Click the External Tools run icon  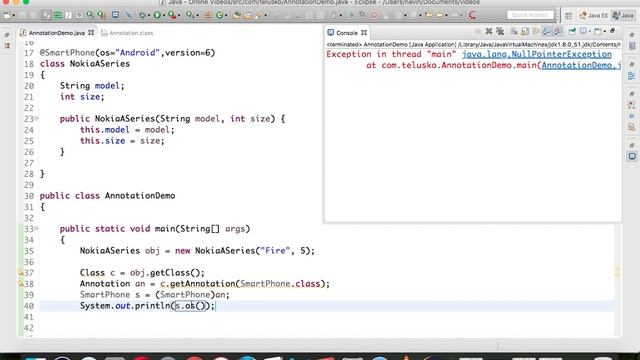click(x=190, y=15)
